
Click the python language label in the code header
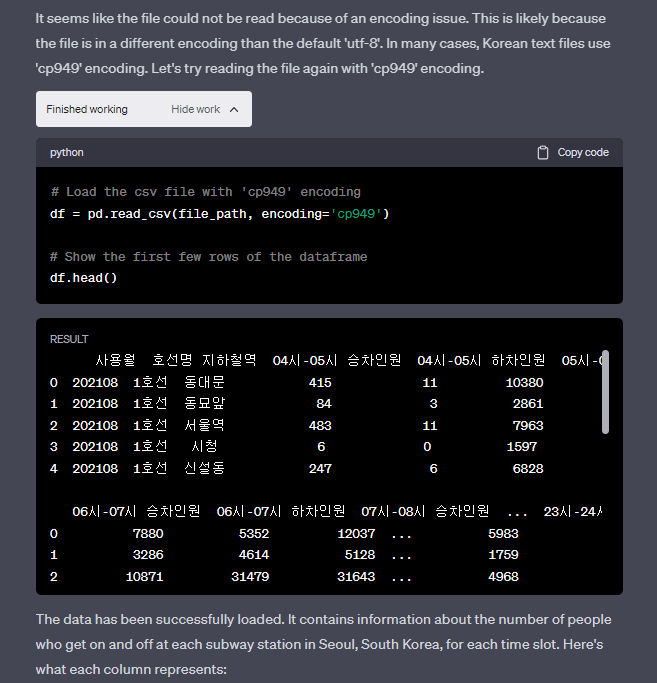pyautogui.click(x=67, y=152)
